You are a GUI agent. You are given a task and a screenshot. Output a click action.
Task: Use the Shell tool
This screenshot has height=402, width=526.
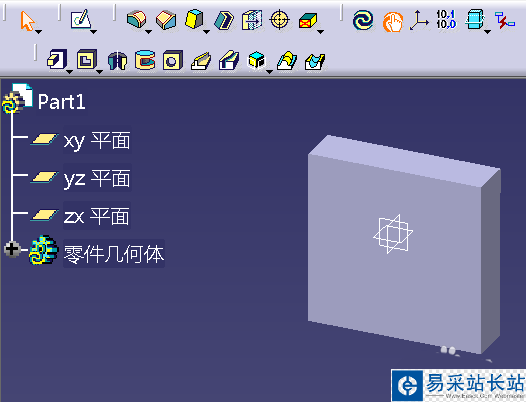coord(224,20)
